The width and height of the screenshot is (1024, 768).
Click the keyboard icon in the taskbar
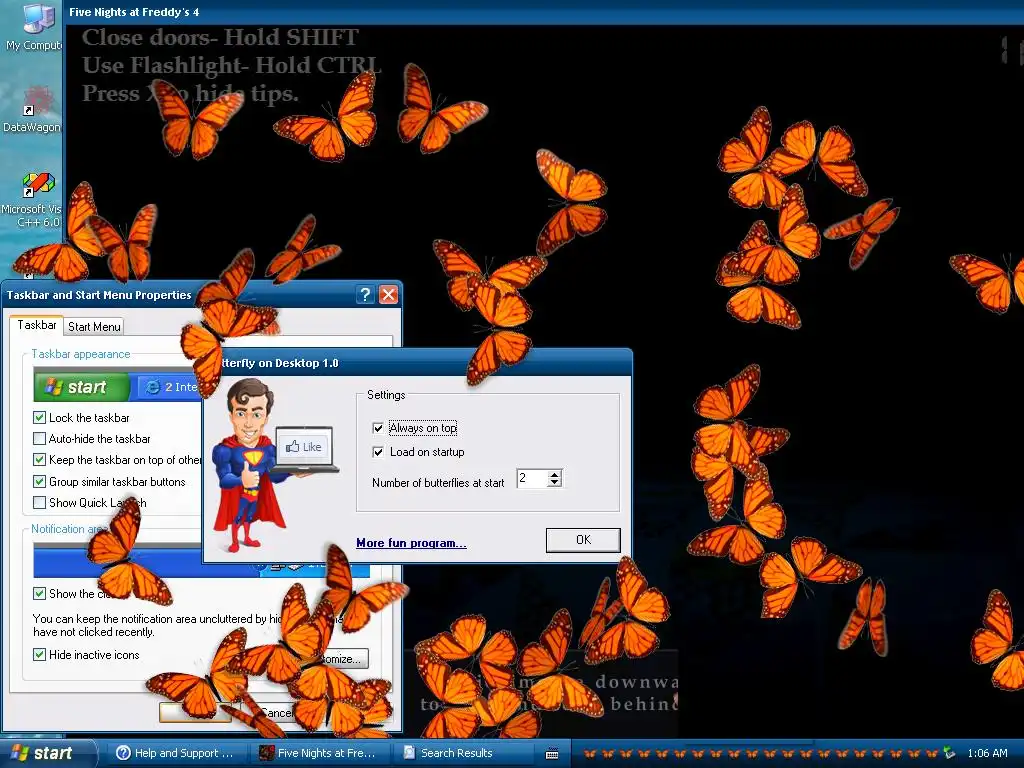552,754
